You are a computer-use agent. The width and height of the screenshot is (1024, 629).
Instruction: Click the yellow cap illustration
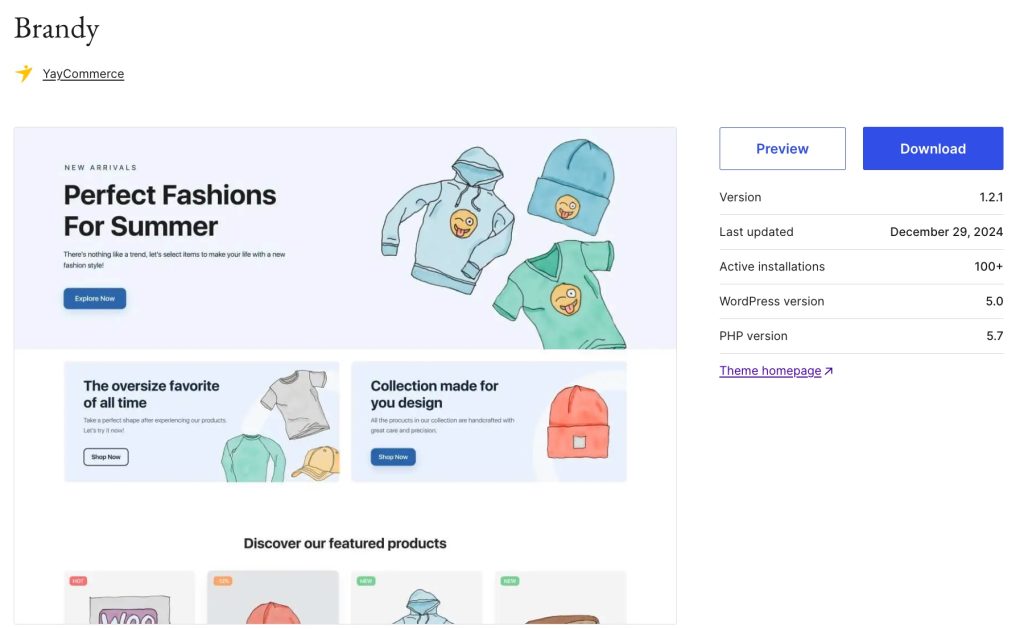(314, 463)
